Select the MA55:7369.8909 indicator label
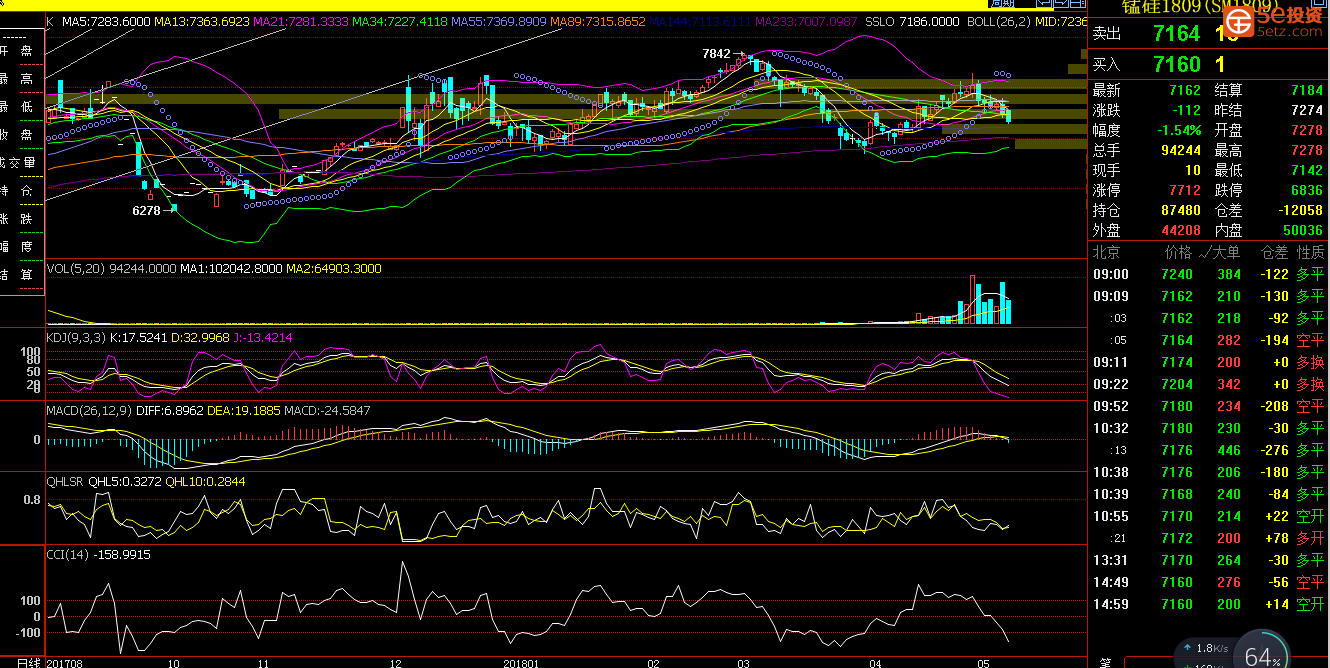This screenshot has height=668, width=1330. point(497,21)
